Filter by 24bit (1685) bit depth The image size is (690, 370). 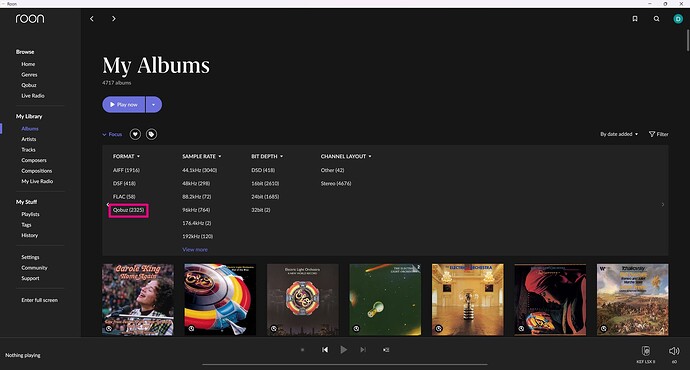coord(265,197)
